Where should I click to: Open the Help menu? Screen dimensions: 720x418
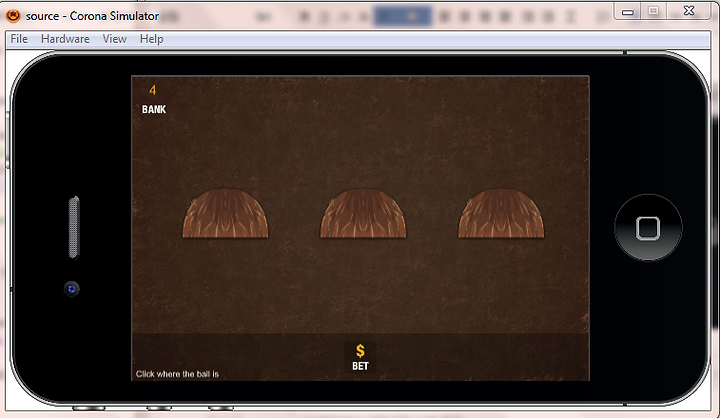[x=152, y=39]
